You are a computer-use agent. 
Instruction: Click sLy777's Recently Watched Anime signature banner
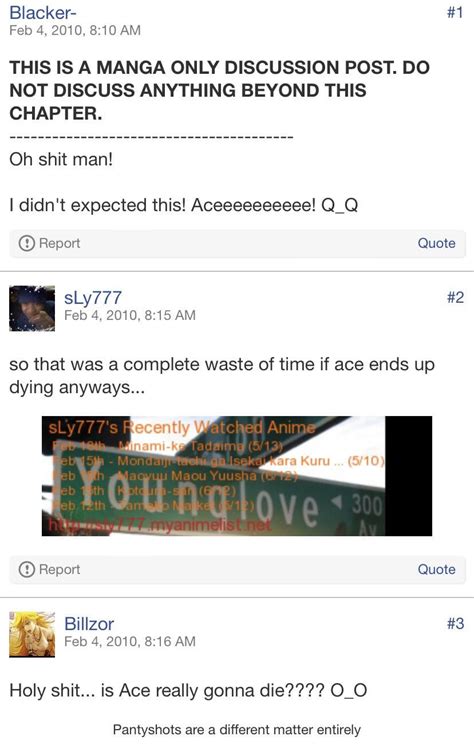click(x=237, y=476)
